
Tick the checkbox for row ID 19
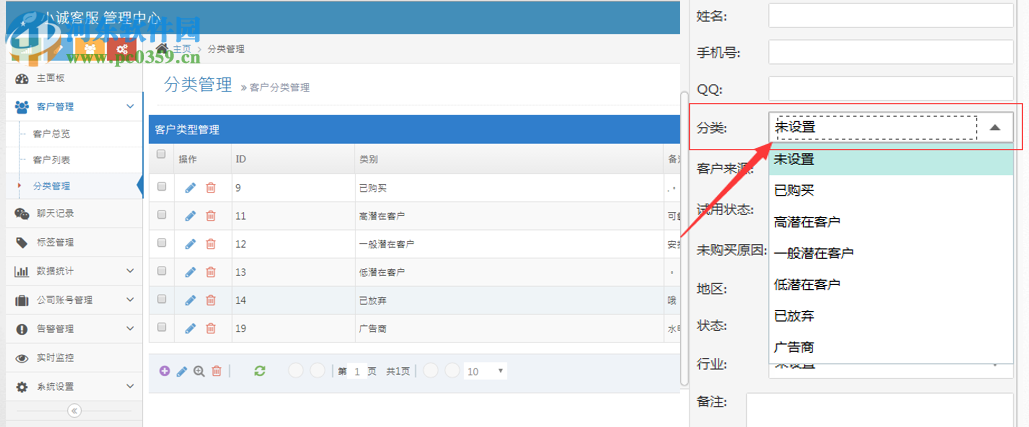pos(161,327)
